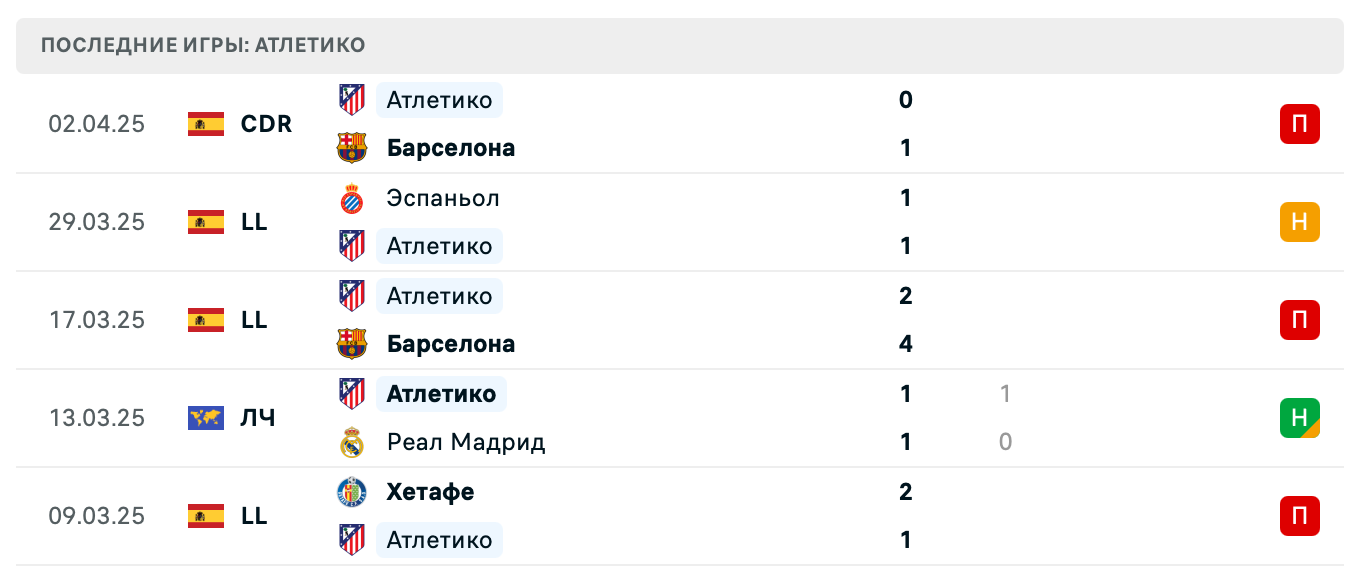Click the green Н badge for the Real Madrid match
Viewport: 1360px width, 580px height.
coord(1299,418)
